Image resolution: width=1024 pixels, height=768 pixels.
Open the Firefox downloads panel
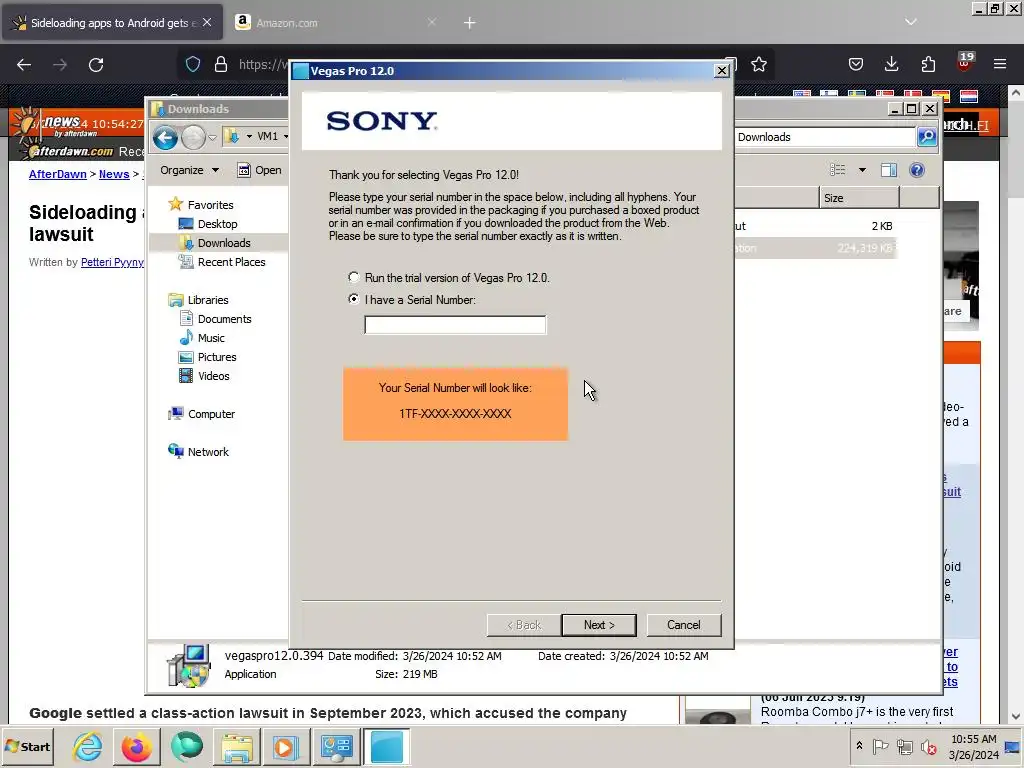[891, 64]
